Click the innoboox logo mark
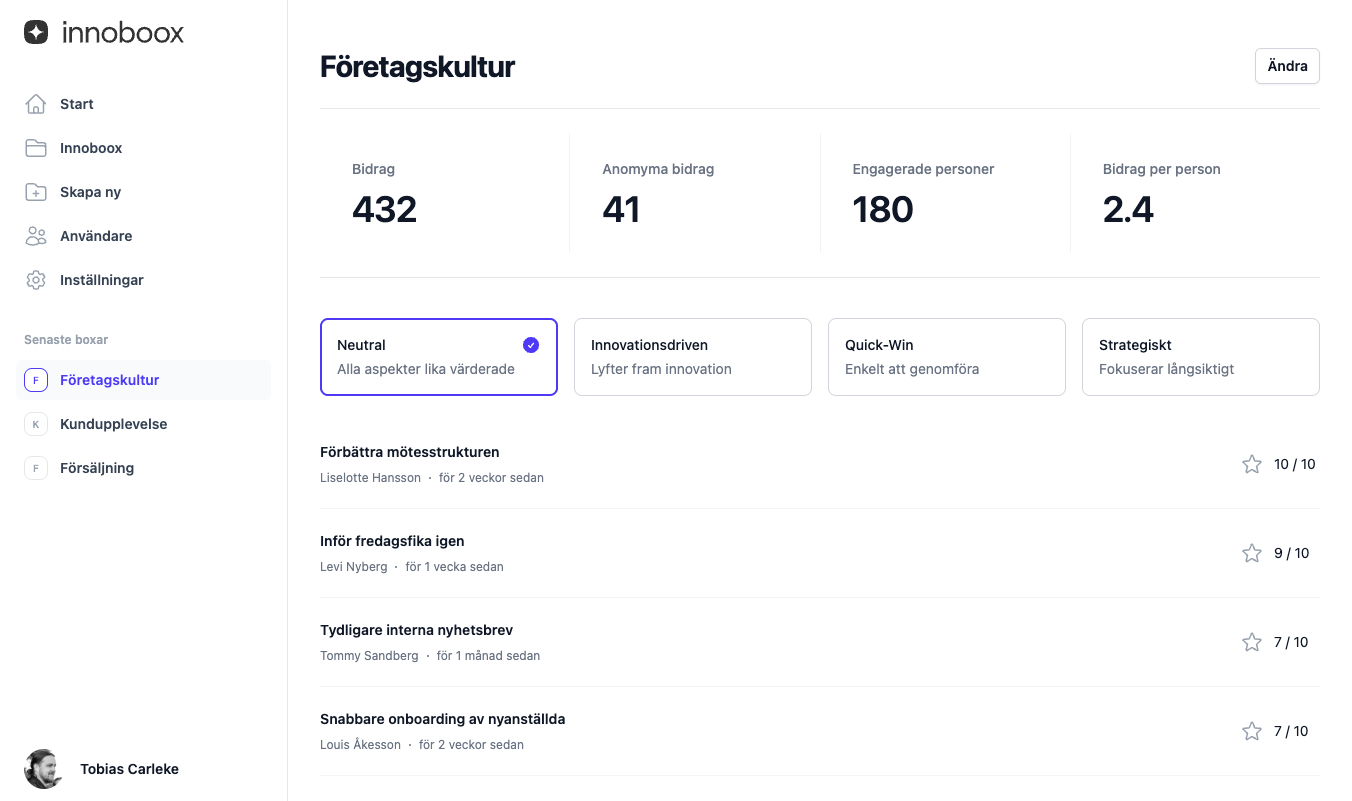 click(x=37, y=31)
